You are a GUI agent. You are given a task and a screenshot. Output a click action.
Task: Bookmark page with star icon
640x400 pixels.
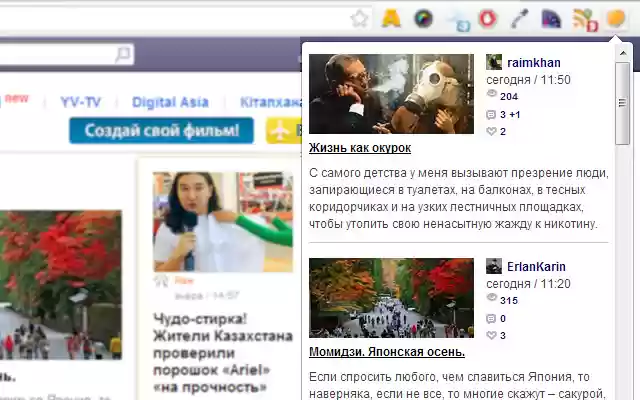point(359,19)
